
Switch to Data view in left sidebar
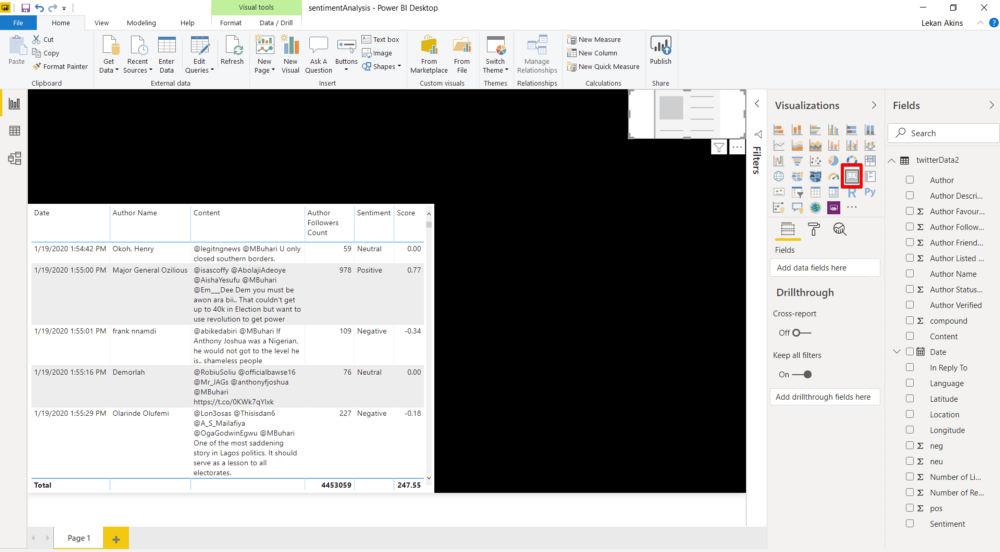tap(14, 131)
